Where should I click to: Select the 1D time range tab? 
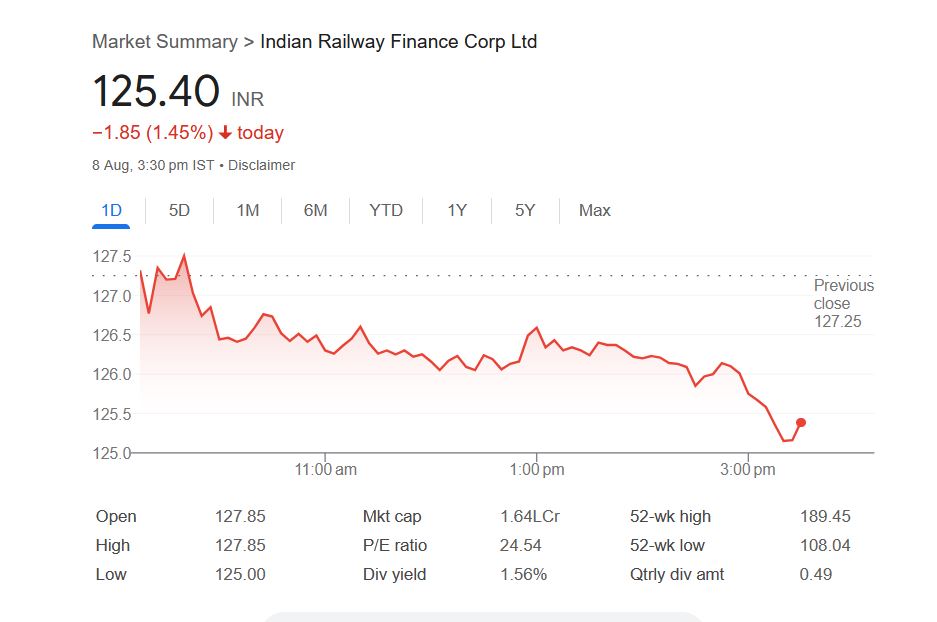pyautogui.click(x=111, y=210)
